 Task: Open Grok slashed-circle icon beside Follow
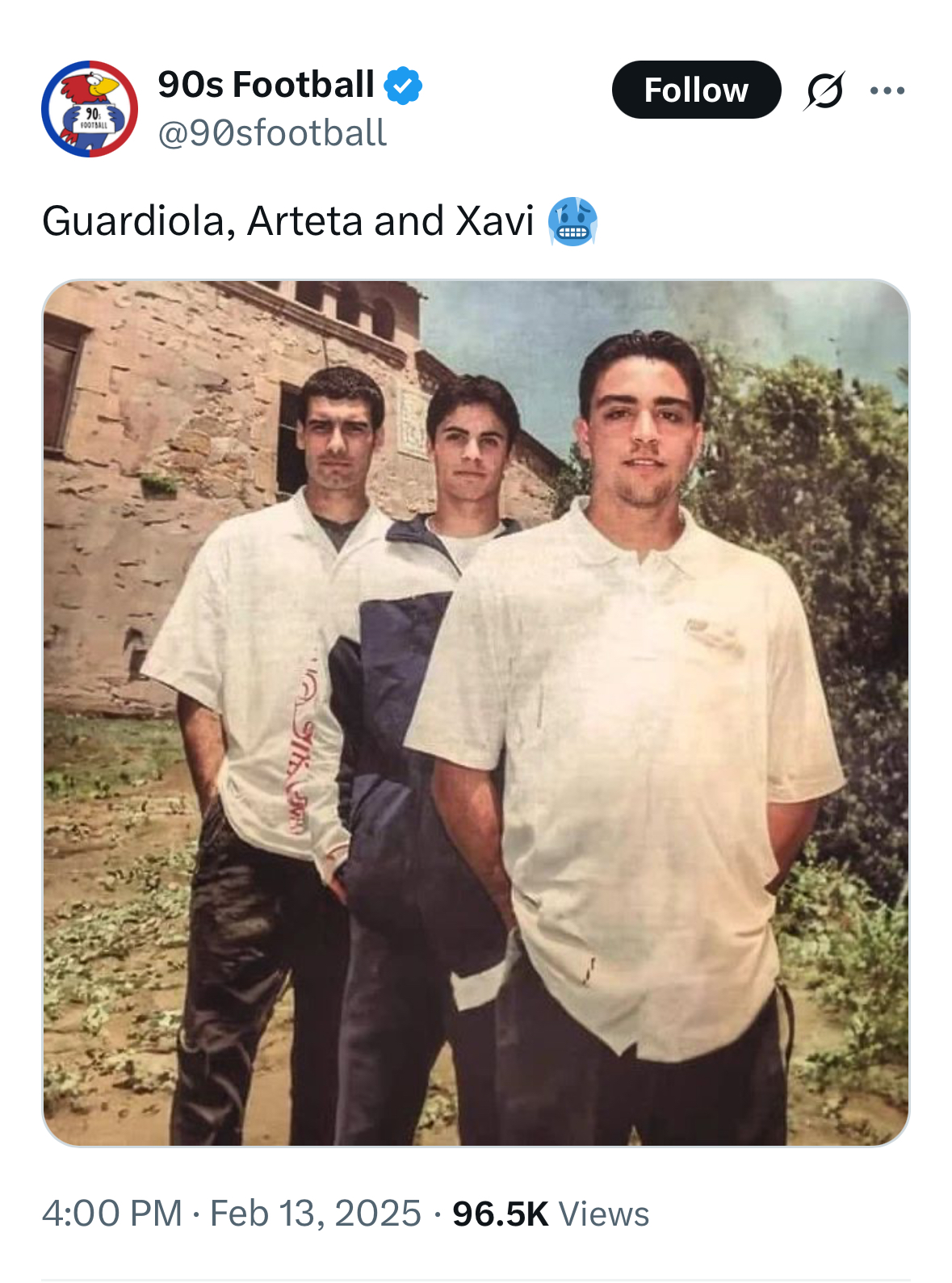point(824,90)
